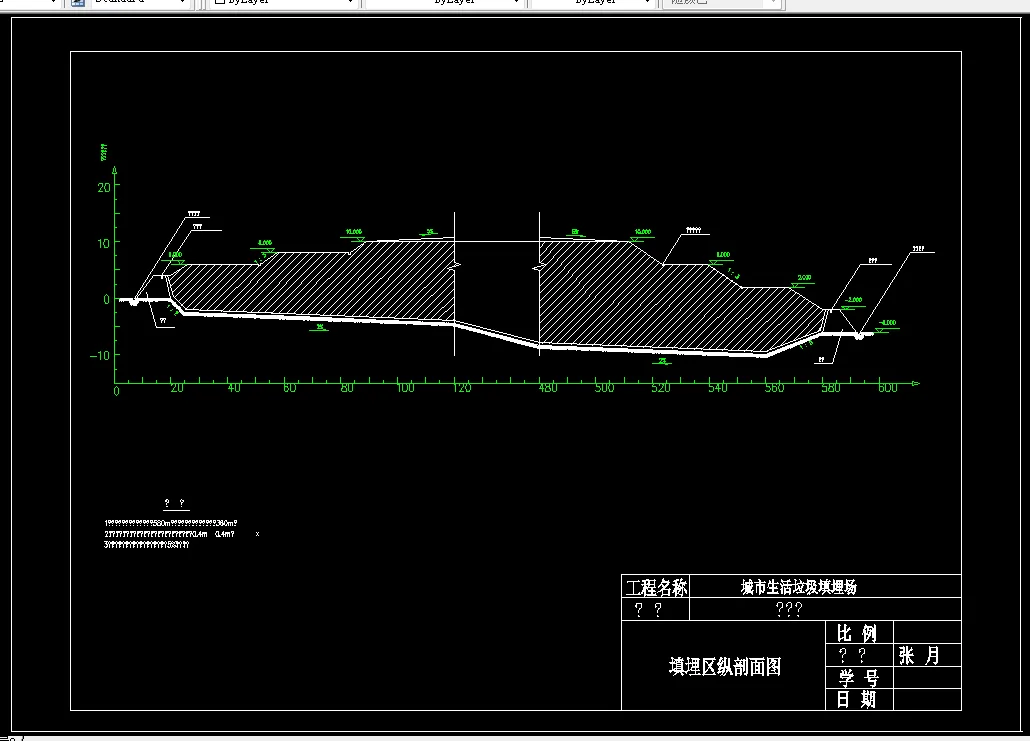Select the -6.000 elevation mark
Image resolution: width=1030 pixels, height=741 pixels.
(x=887, y=323)
